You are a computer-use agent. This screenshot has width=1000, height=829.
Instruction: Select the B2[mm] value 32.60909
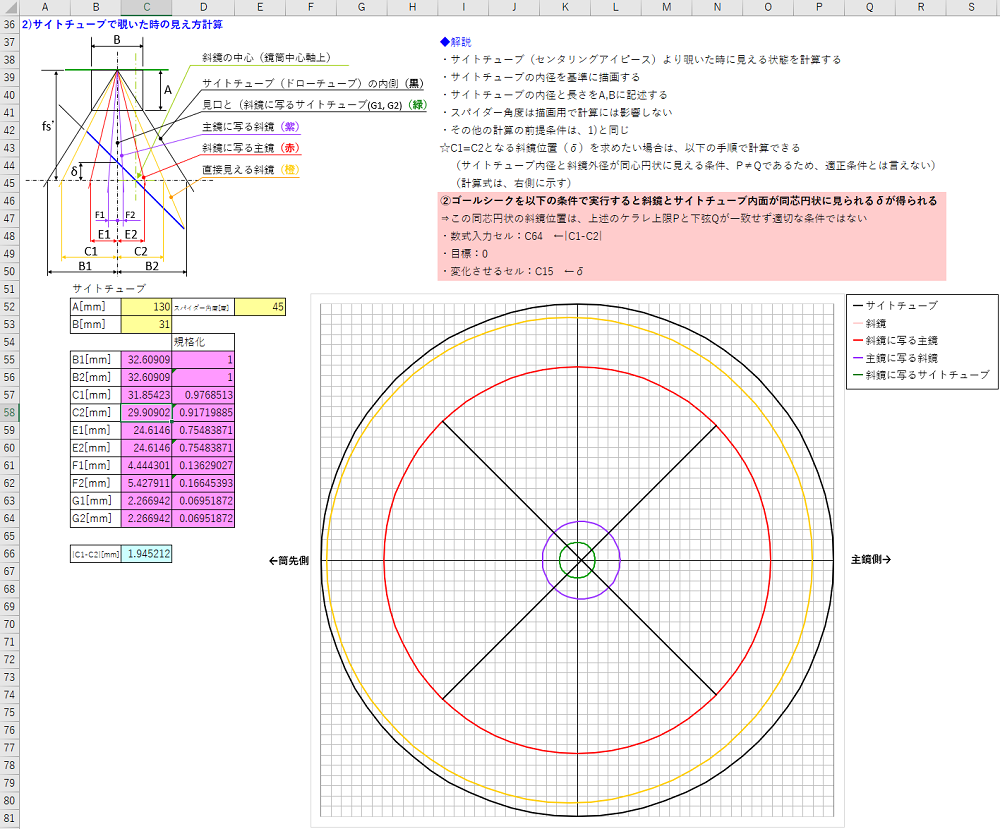point(146,378)
